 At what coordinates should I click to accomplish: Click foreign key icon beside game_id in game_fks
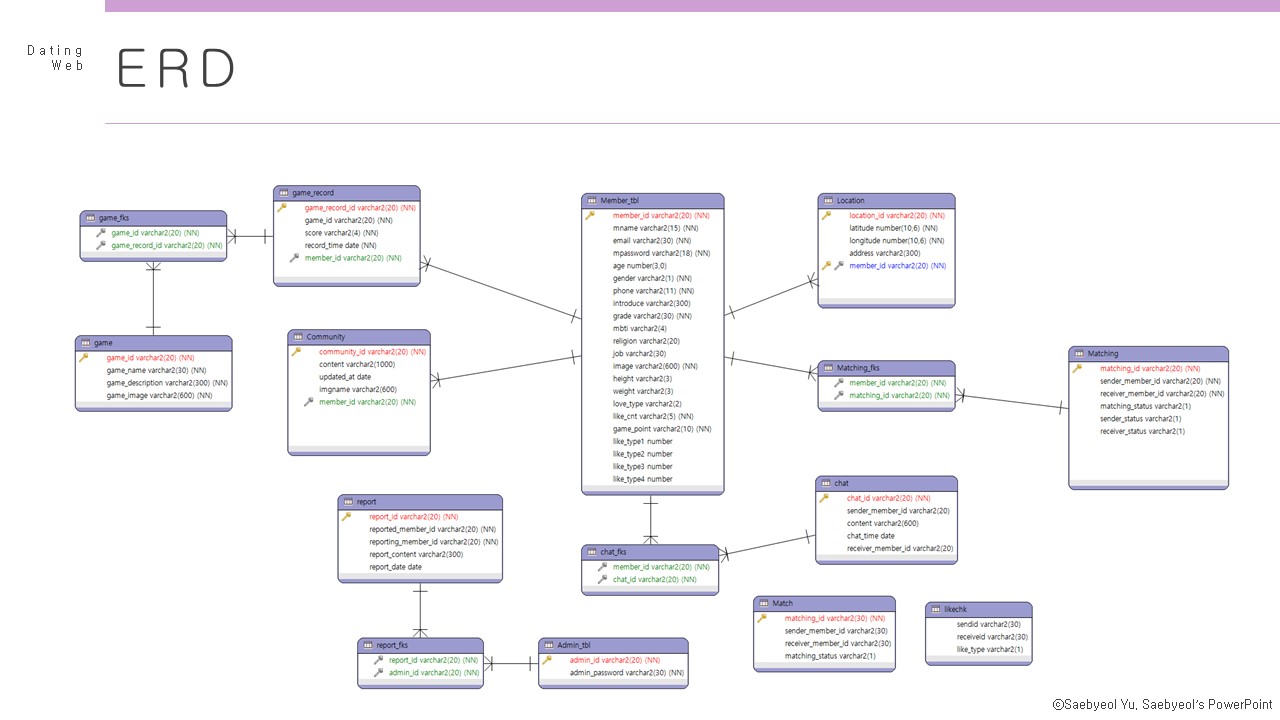(101, 232)
